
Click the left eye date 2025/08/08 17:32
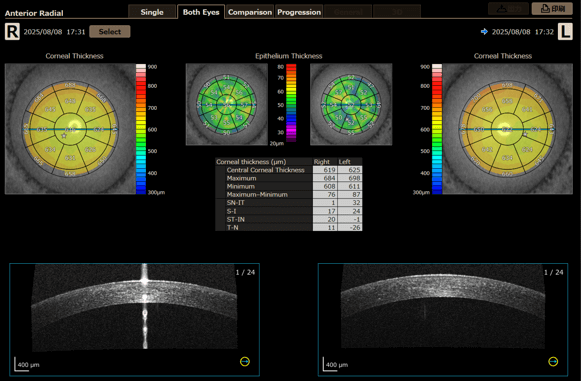pyautogui.click(x=523, y=32)
